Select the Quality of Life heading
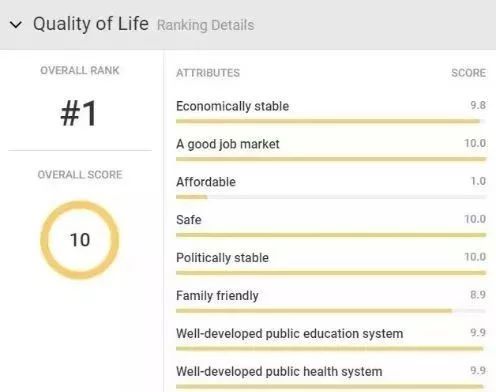The image size is (496, 392). [91, 24]
